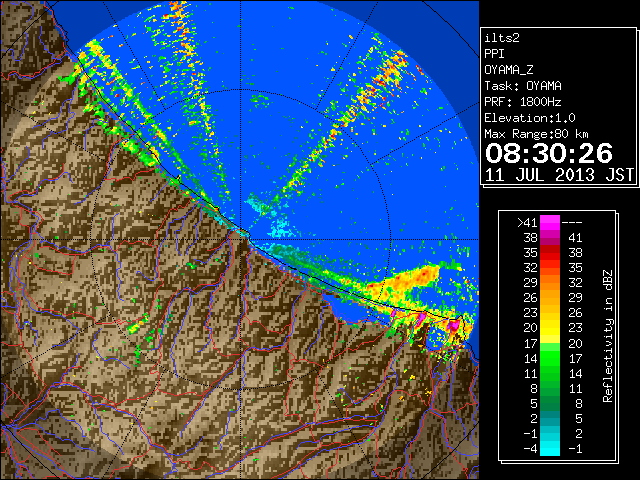
Task: Click the 'OYAMA_Z' product name
Action: coord(509,70)
